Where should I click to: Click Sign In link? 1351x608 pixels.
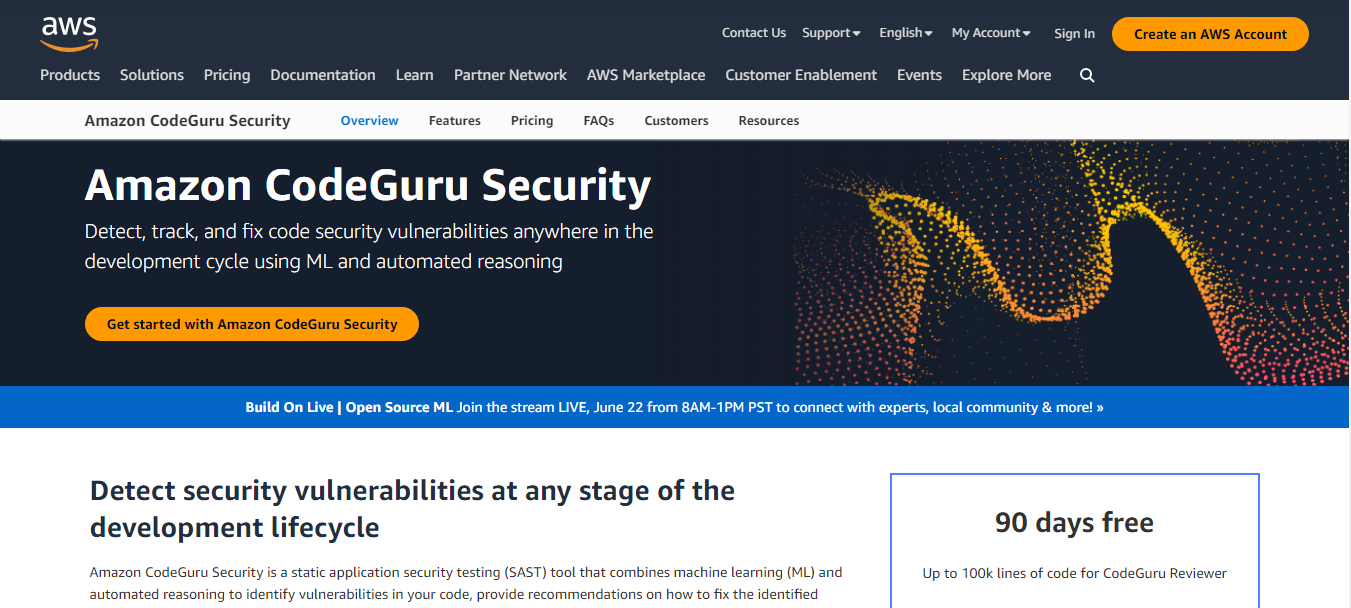[x=1074, y=34]
